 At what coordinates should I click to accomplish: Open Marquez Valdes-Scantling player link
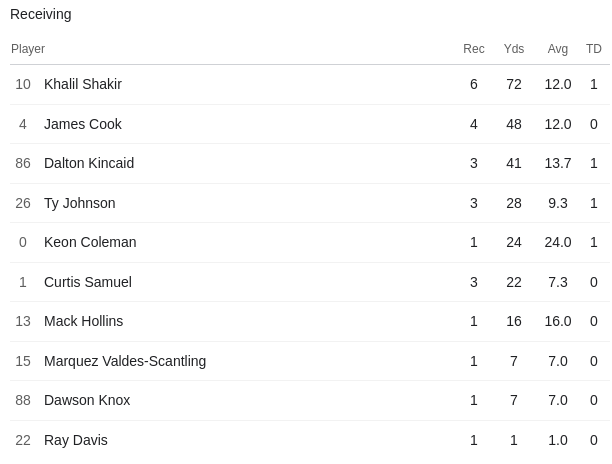pos(125,361)
